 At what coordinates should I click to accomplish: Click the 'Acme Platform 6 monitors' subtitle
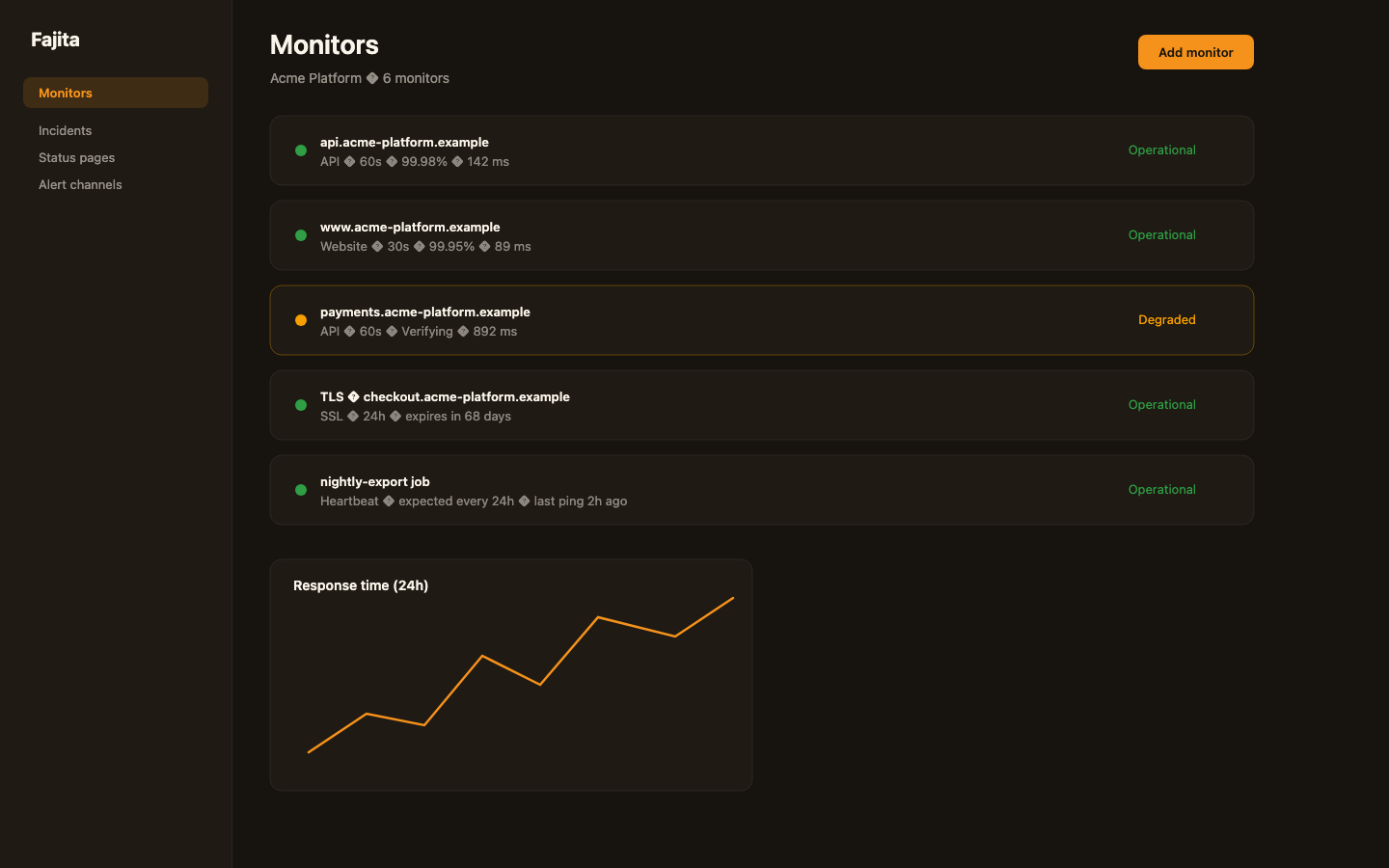[360, 78]
